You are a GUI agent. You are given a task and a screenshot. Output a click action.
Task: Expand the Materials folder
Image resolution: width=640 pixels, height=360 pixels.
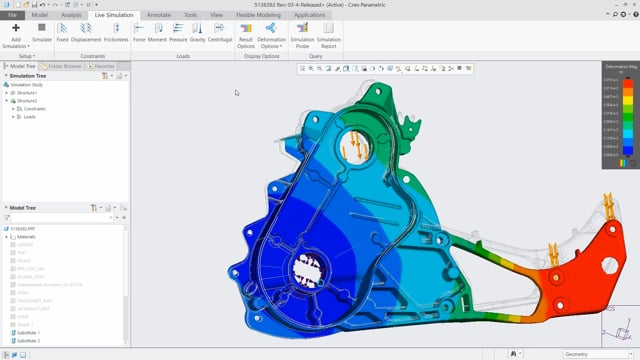click(x=7, y=237)
